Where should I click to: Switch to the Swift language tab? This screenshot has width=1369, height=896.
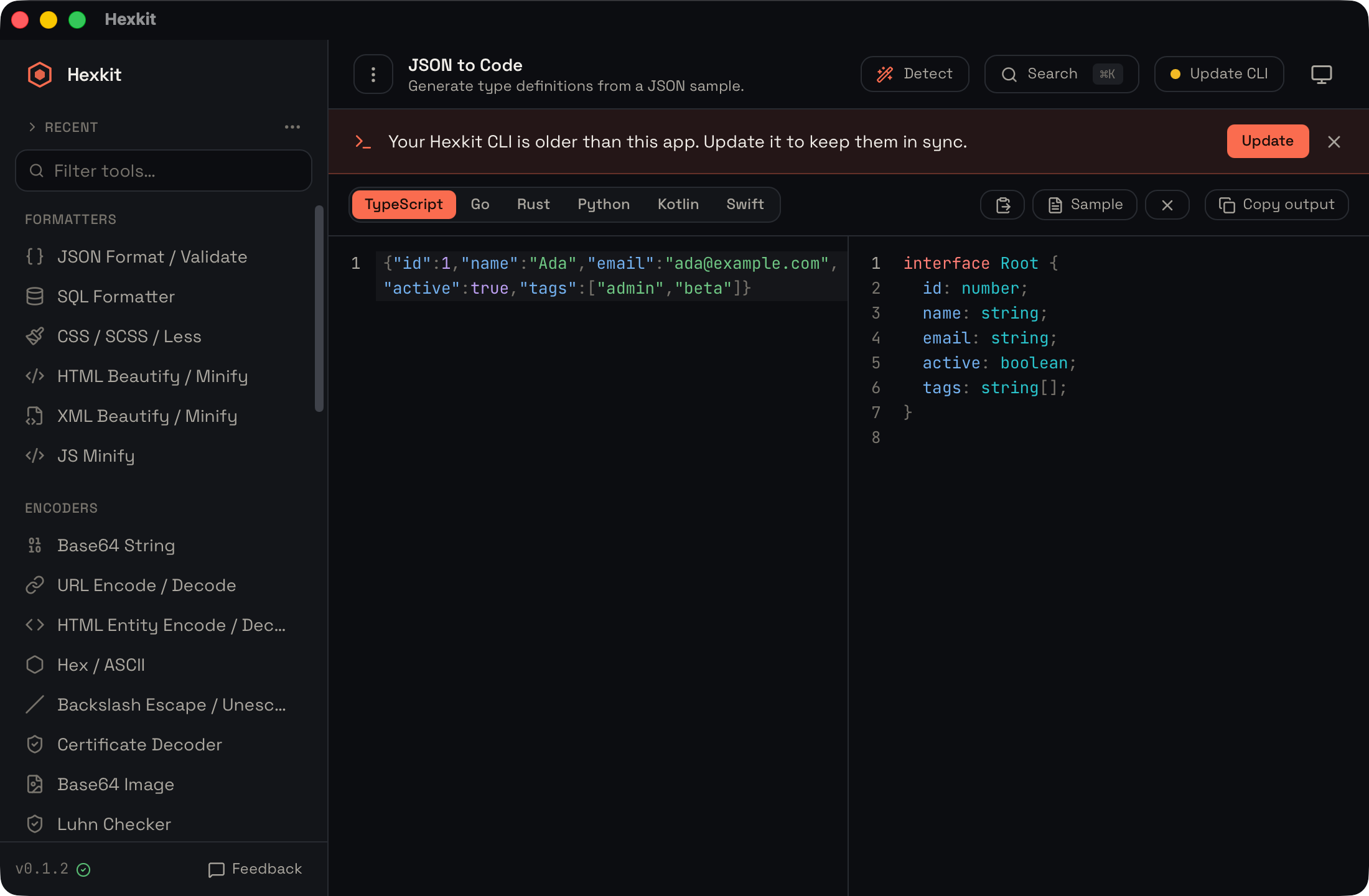745,205
